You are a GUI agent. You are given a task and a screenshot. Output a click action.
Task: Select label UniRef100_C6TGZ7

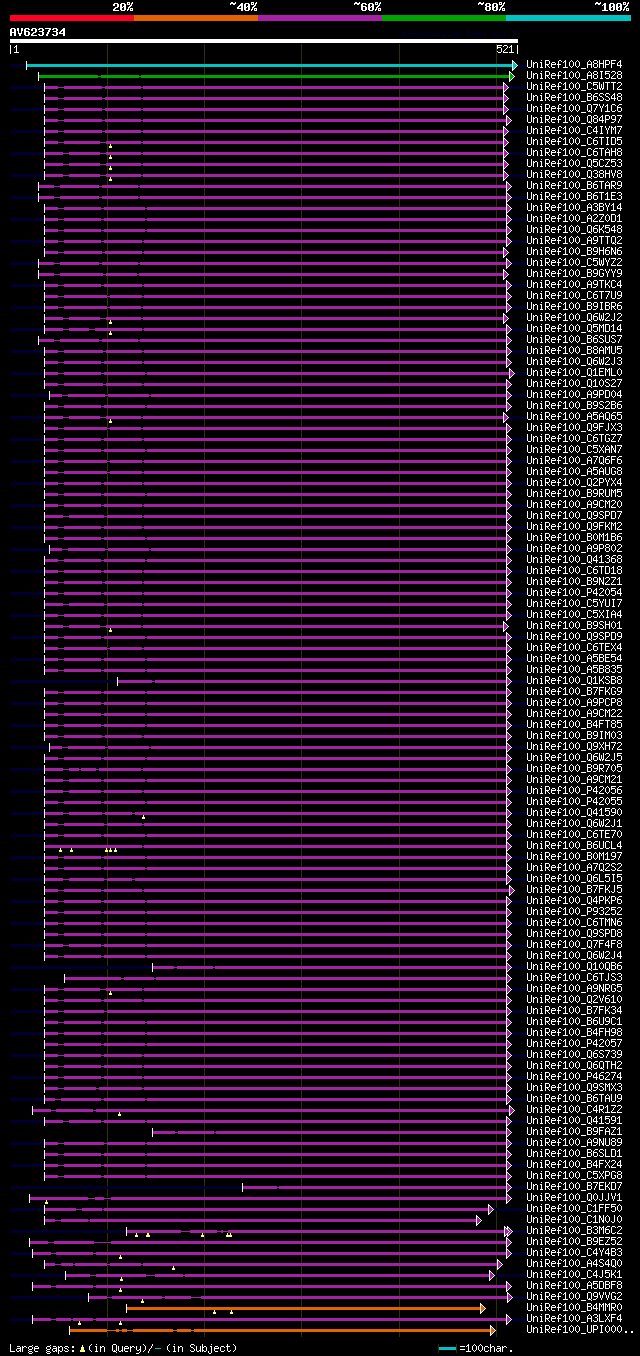click(574, 439)
